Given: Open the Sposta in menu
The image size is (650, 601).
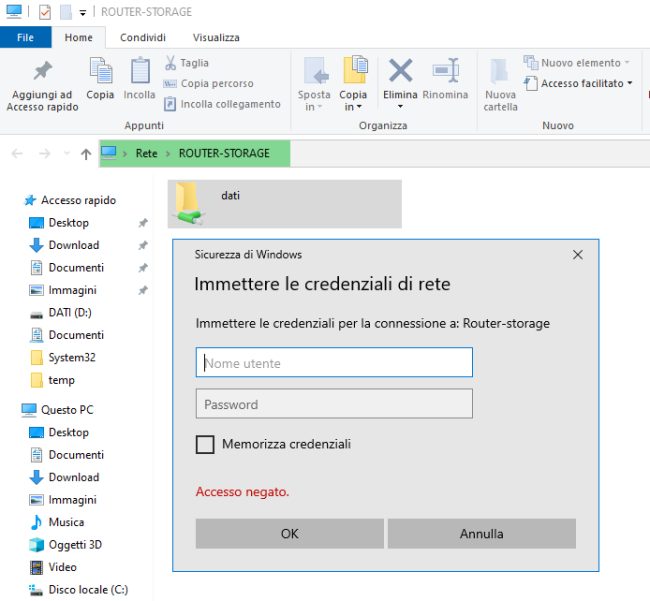Looking at the screenshot, I should tap(314, 84).
